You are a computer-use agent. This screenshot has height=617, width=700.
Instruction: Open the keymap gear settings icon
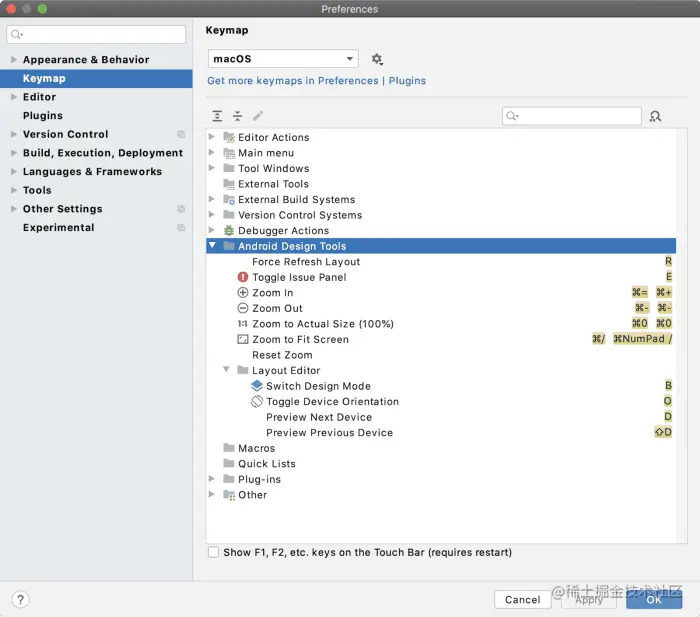coord(377,59)
